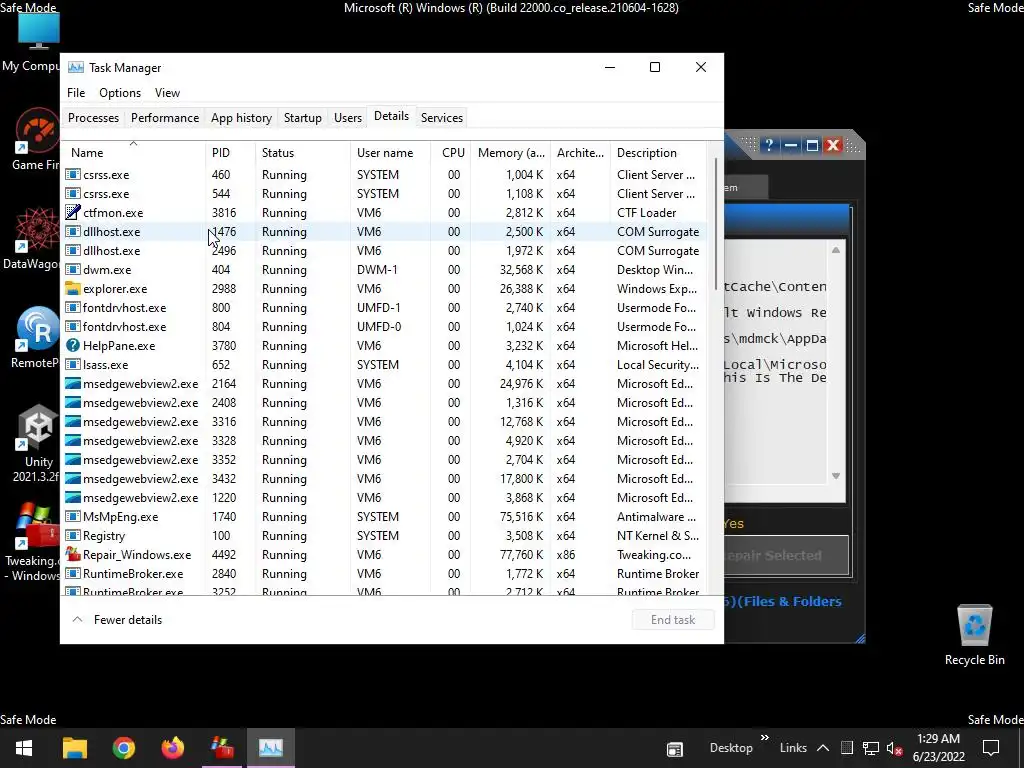Viewport: 1024px width, 768px height.
Task: Click the ctfmon.exe pencil process icon
Action: (x=73, y=213)
